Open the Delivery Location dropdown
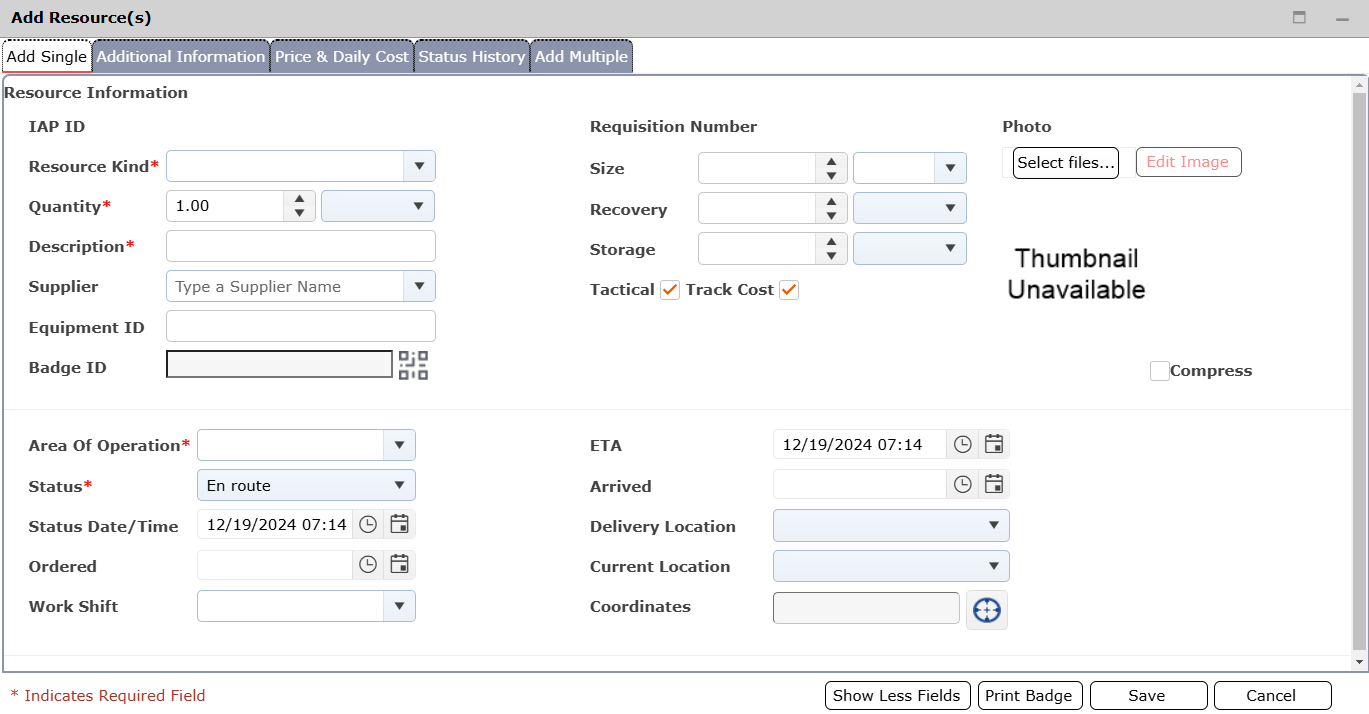Viewport: 1369px width, 714px height. click(891, 525)
